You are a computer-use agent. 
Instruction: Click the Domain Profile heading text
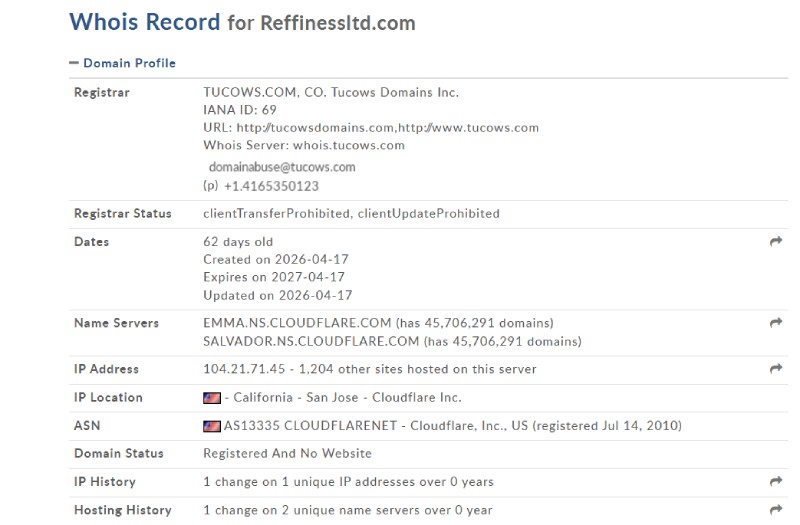tap(130, 63)
